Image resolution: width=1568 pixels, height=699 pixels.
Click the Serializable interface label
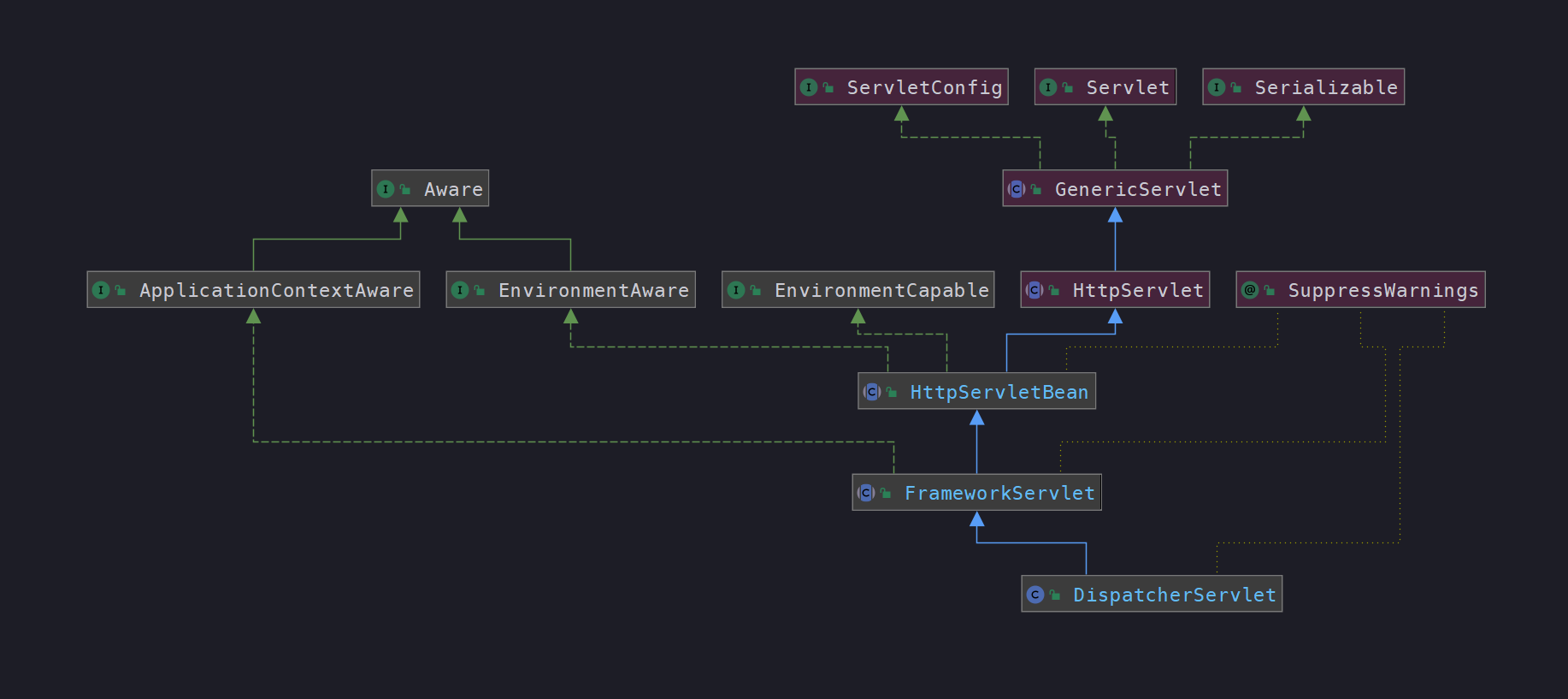point(1326,87)
